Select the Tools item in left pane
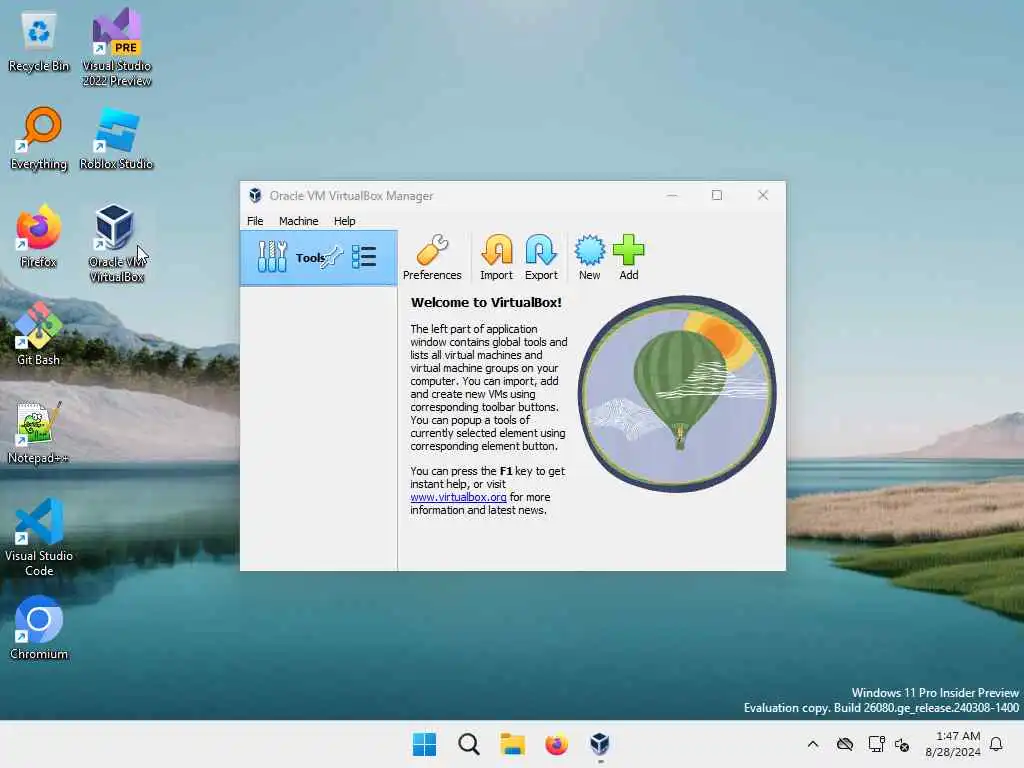The image size is (1024, 768). (318, 257)
